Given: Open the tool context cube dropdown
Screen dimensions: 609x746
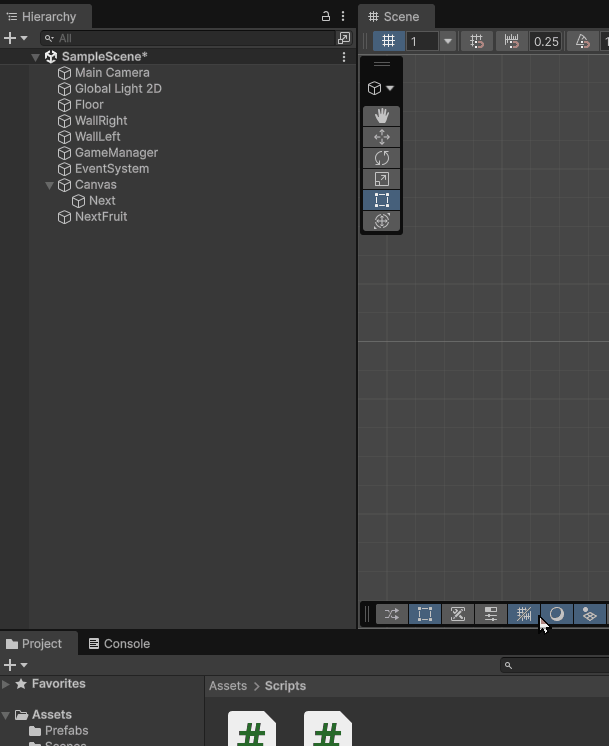Looking at the screenshot, I should pyautogui.click(x=381, y=88).
